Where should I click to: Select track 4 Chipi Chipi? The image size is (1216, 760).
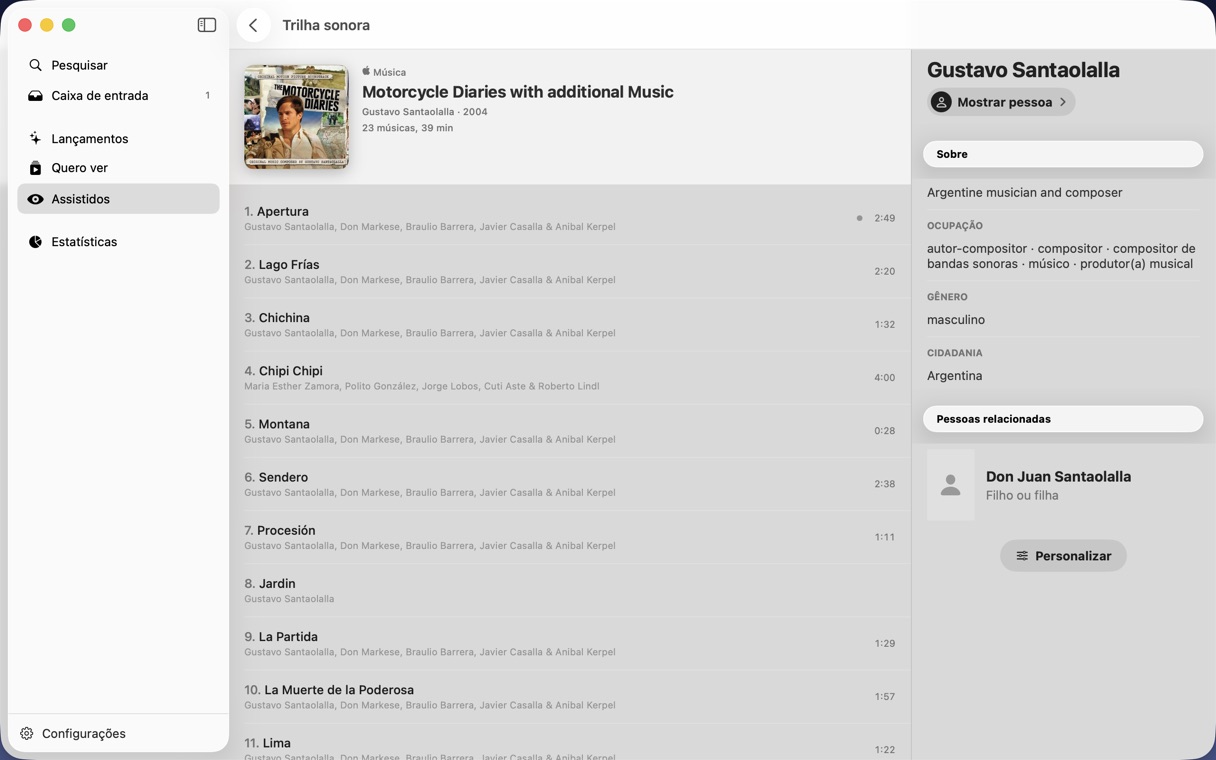(570, 377)
